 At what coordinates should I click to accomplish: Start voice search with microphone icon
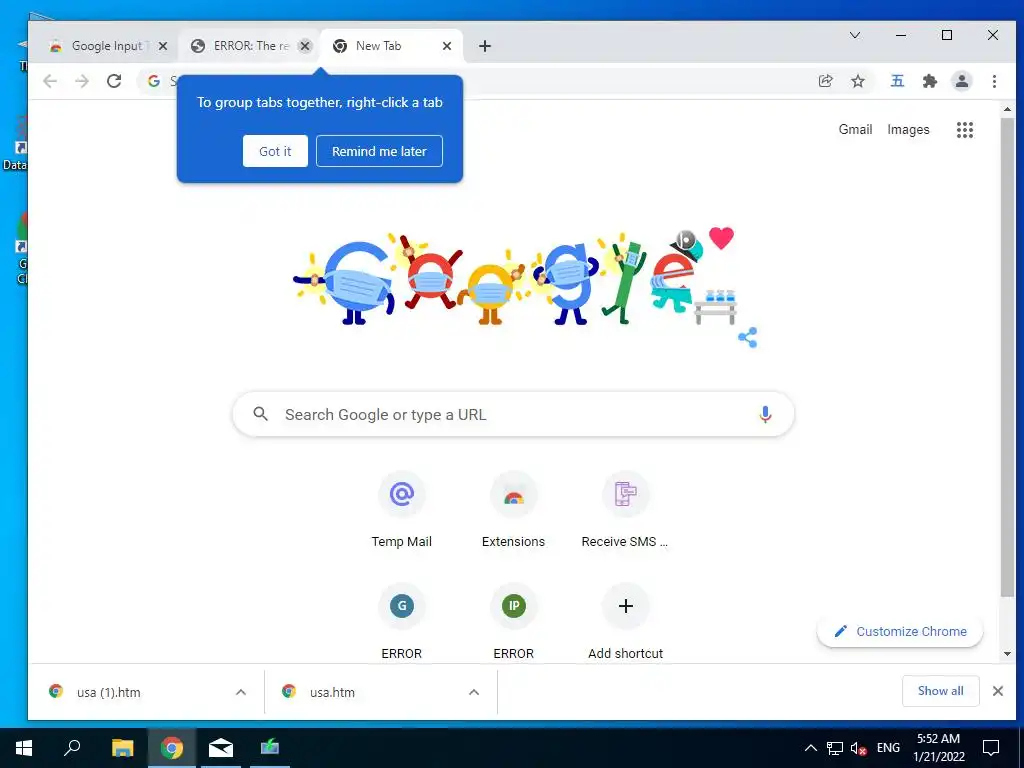coord(765,414)
